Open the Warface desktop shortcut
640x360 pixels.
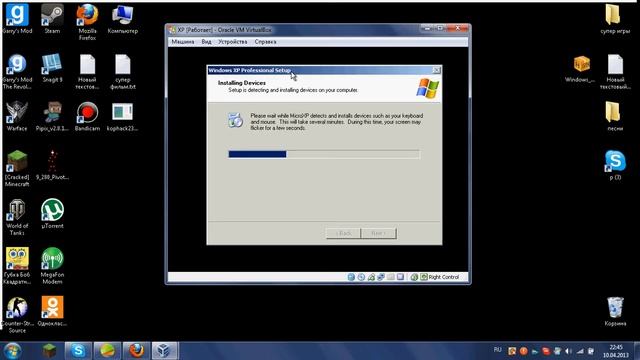click(17, 116)
